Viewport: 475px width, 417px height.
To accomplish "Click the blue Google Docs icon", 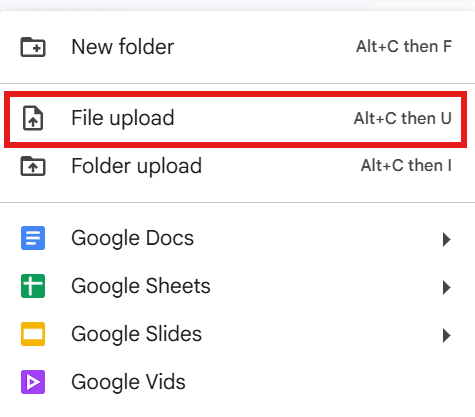I will (33, 238).
